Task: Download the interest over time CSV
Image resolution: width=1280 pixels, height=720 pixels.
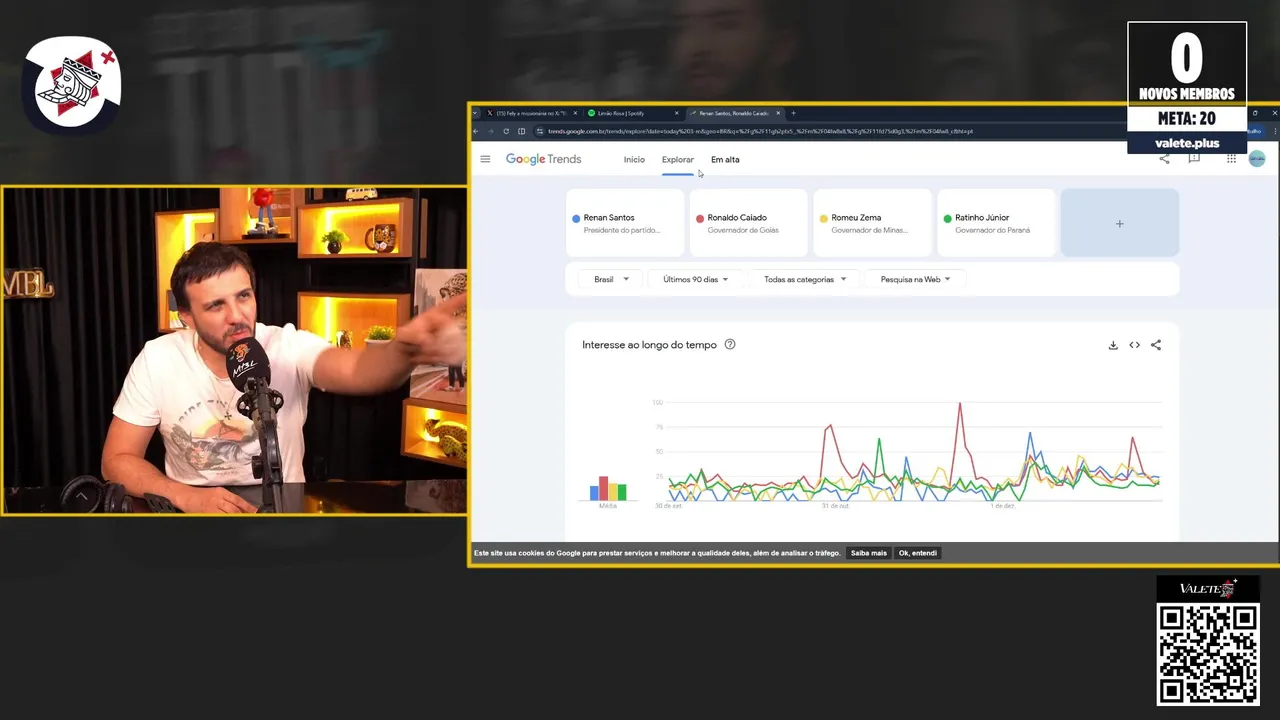Action: point(1113,345)
